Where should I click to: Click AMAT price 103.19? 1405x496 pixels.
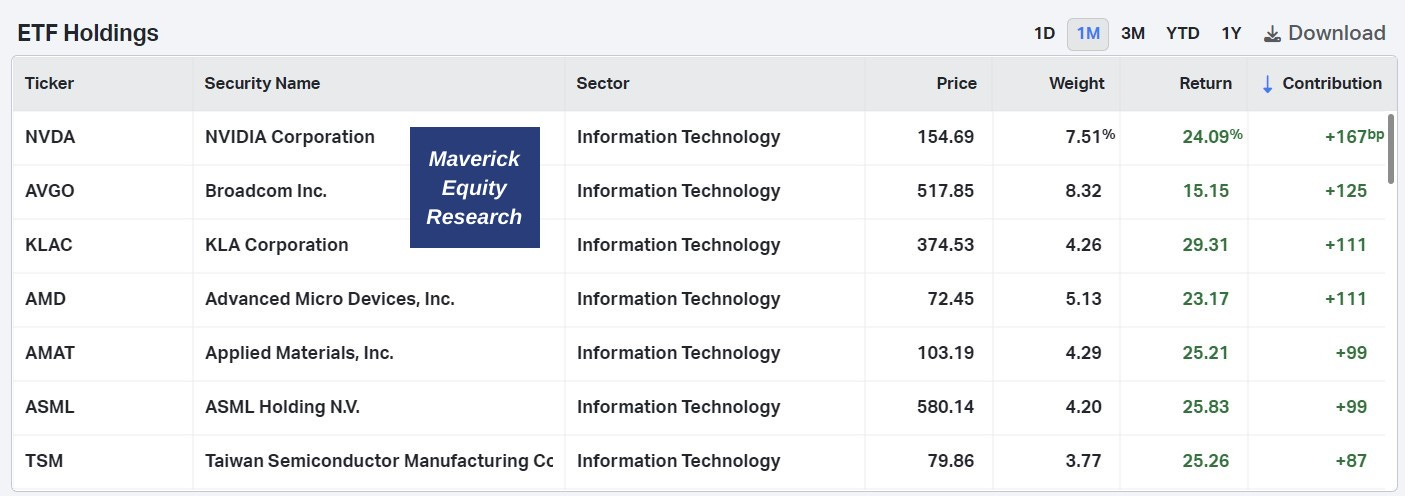click(946, 353)
